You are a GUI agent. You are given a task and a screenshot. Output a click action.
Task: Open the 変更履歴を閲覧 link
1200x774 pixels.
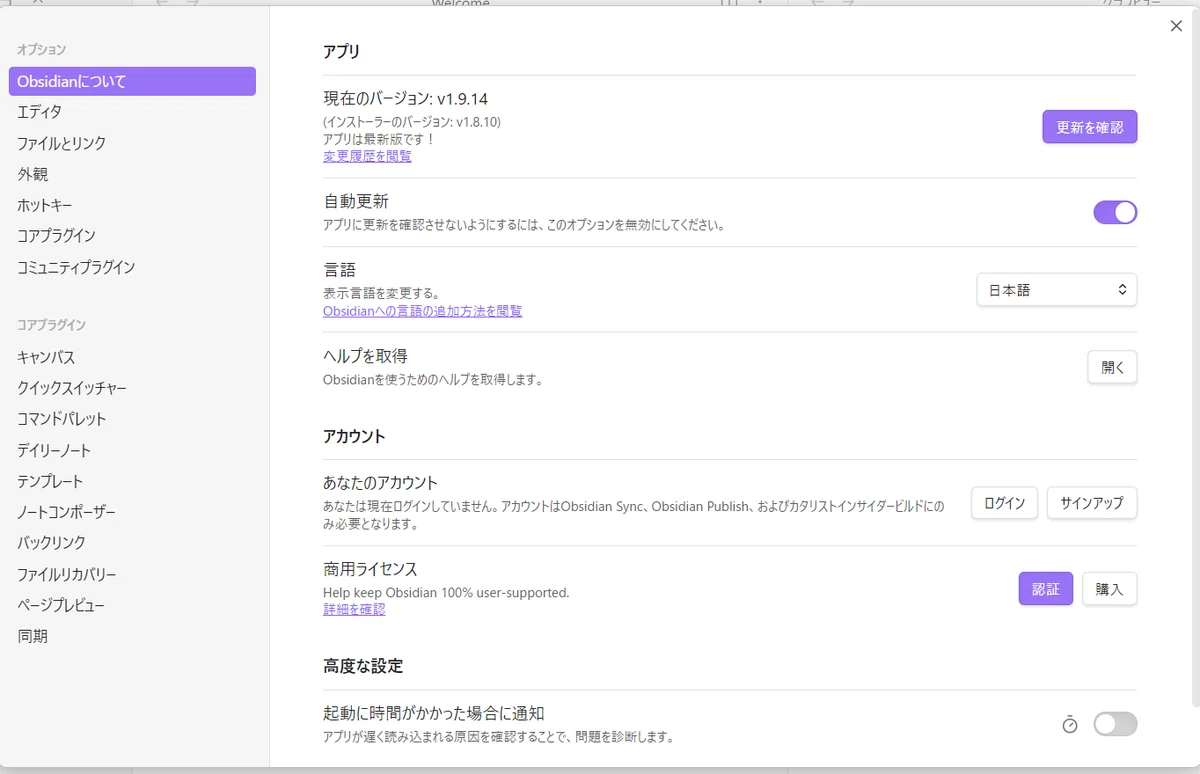click(367, 157)
